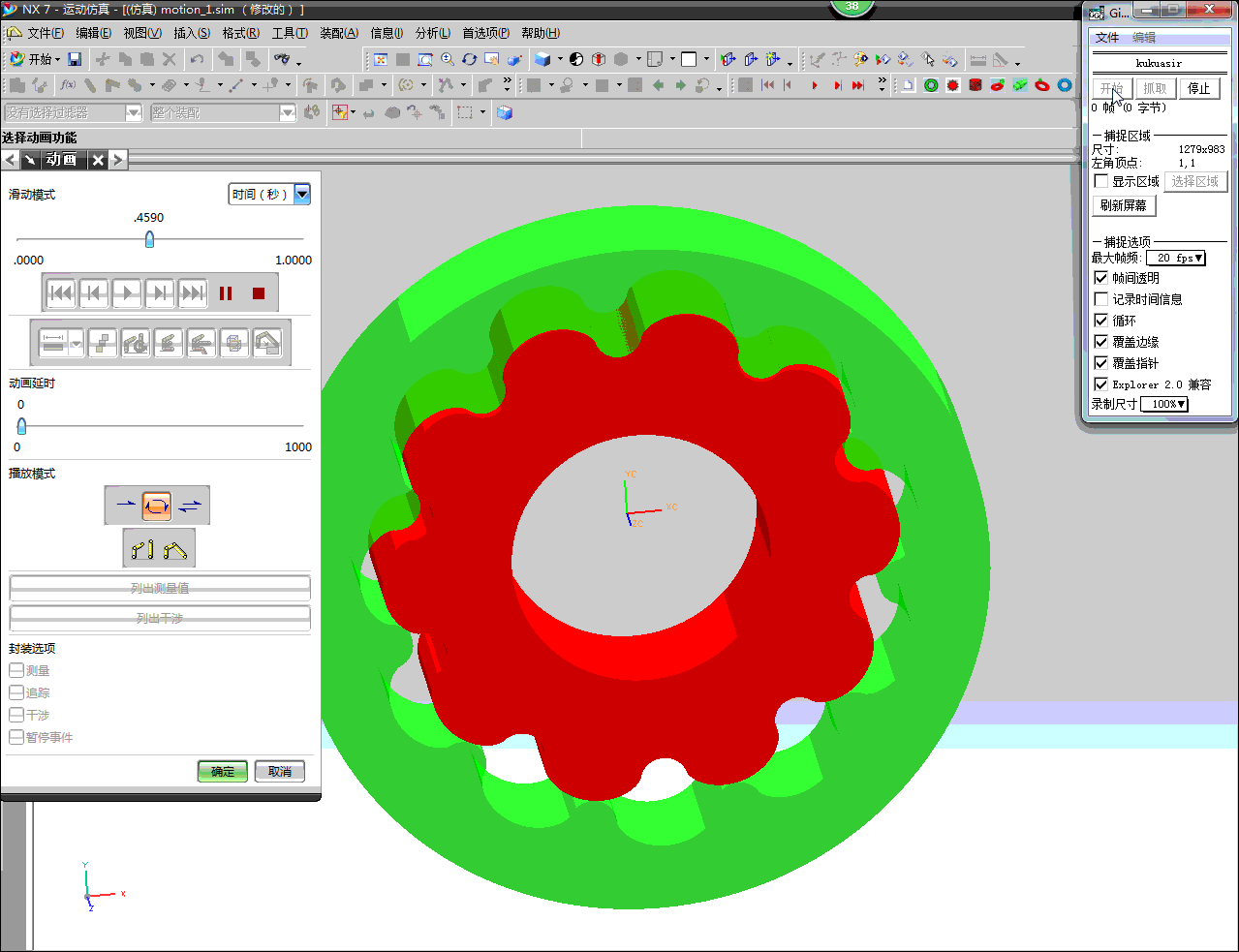The width and height of the screenshot is (1239, 952).
Task: Open the 时间(秒) slide mode dropdown
Action: click(269, 195)
